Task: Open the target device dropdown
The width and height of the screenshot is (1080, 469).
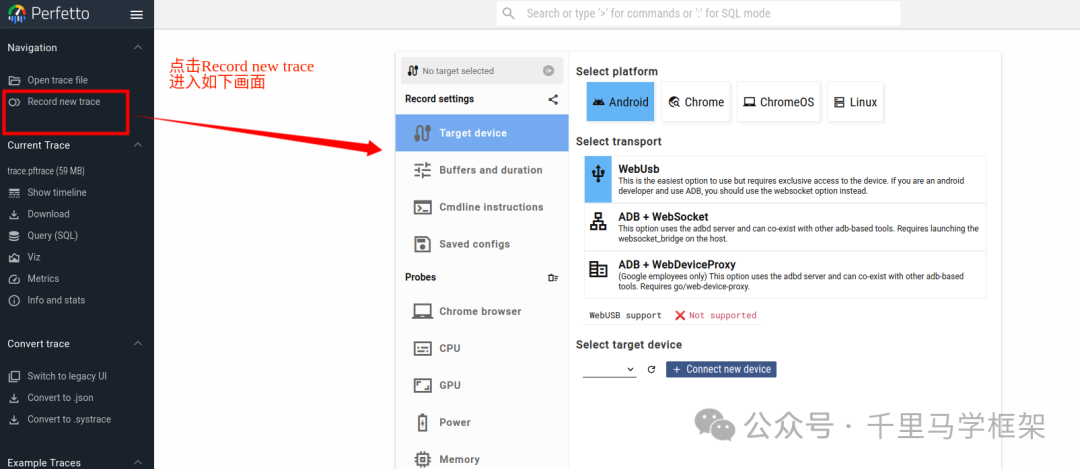Action: [x=610, y=370]
